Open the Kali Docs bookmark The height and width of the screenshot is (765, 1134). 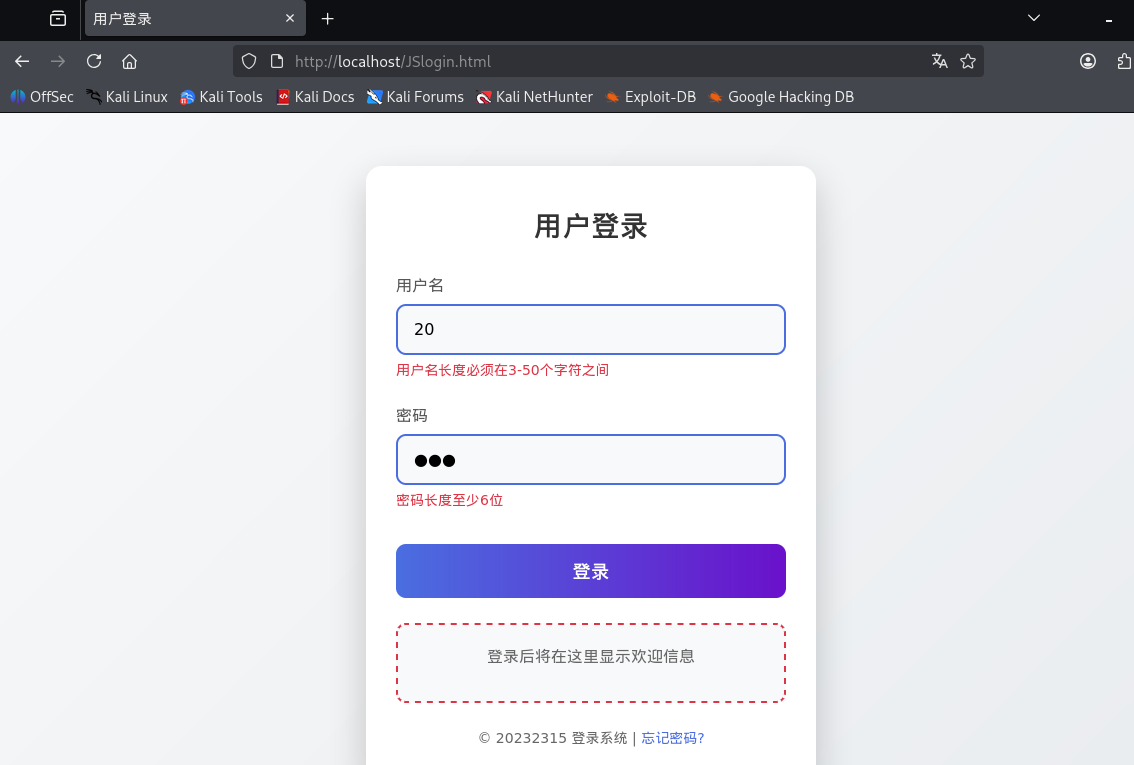pyautogui.click(x=315, y=97)
